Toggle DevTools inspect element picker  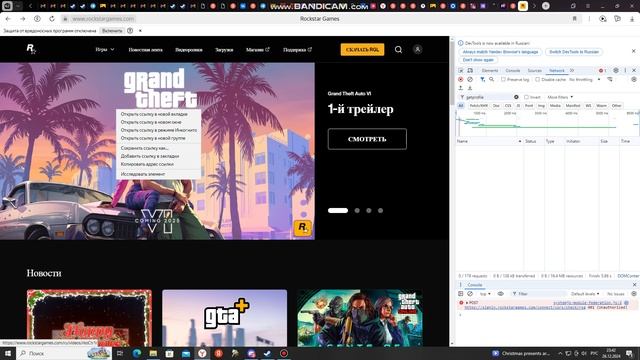pyautogui.click(x=461, y=71)
